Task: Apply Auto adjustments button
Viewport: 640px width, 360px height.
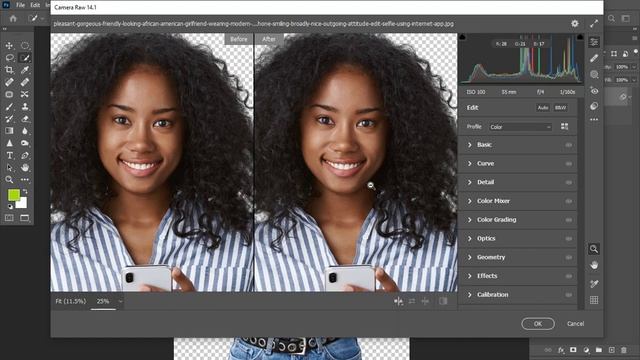Action: pyautogui.click(x=543, y=108)
